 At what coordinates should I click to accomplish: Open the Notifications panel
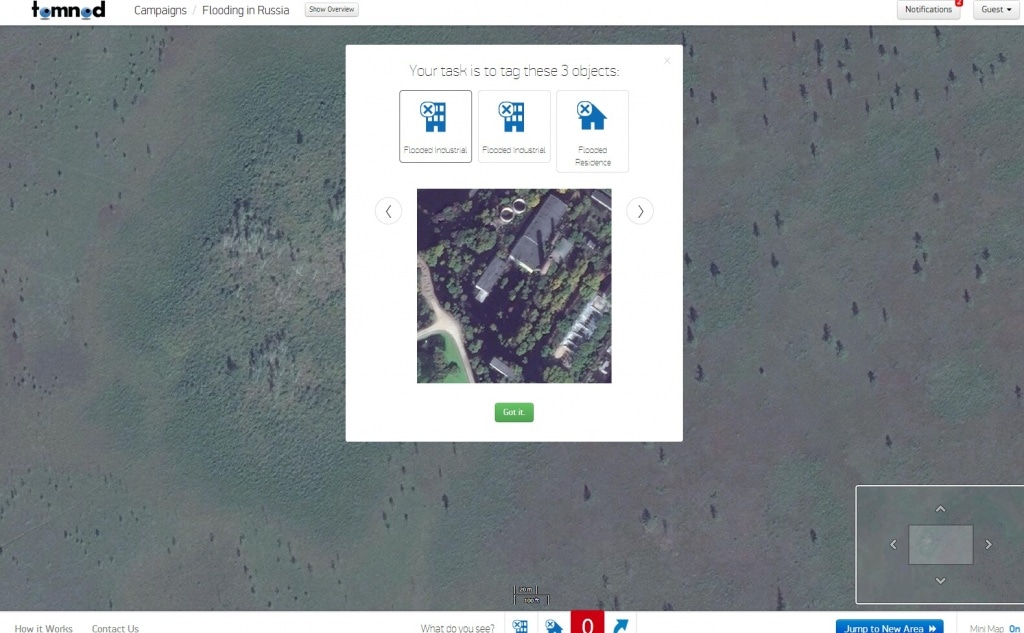pos(928,10)
